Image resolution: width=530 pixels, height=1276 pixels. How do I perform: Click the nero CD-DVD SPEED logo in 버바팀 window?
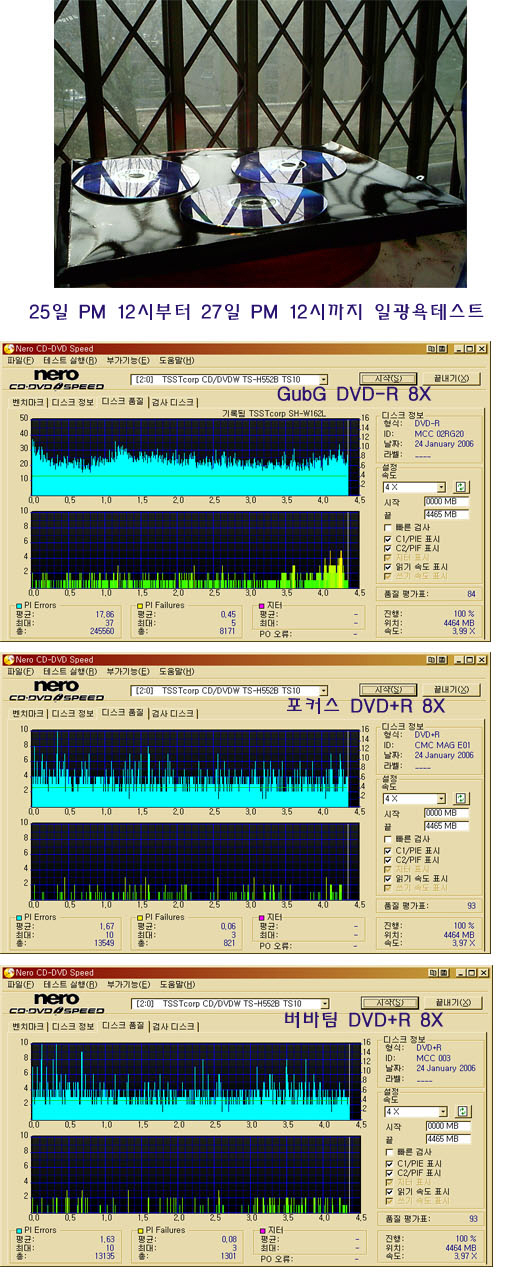click(x=56, y=1005)
